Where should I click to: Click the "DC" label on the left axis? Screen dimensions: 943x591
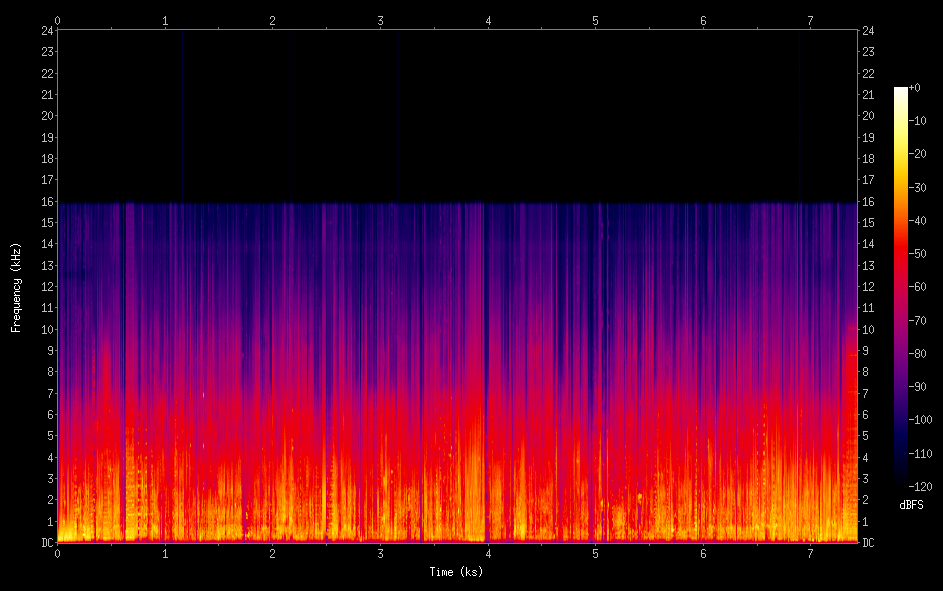(46, 543)
